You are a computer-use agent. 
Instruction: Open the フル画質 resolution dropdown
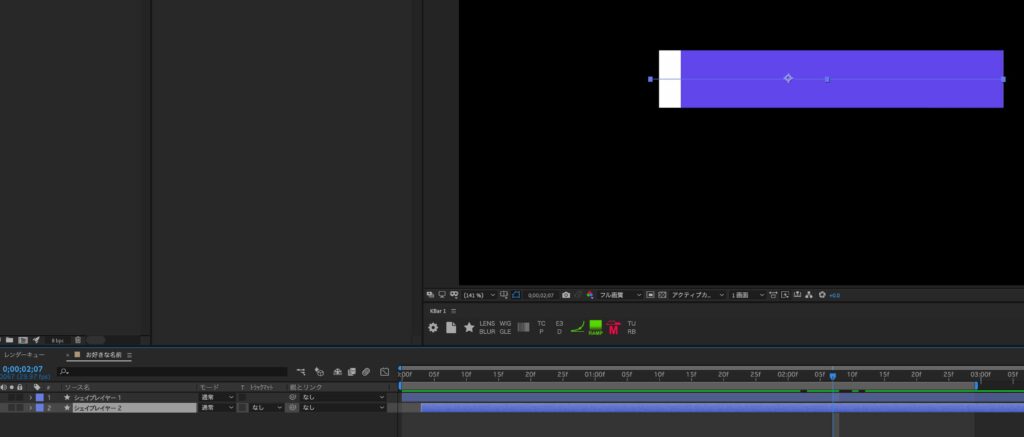tap(620, 295)
